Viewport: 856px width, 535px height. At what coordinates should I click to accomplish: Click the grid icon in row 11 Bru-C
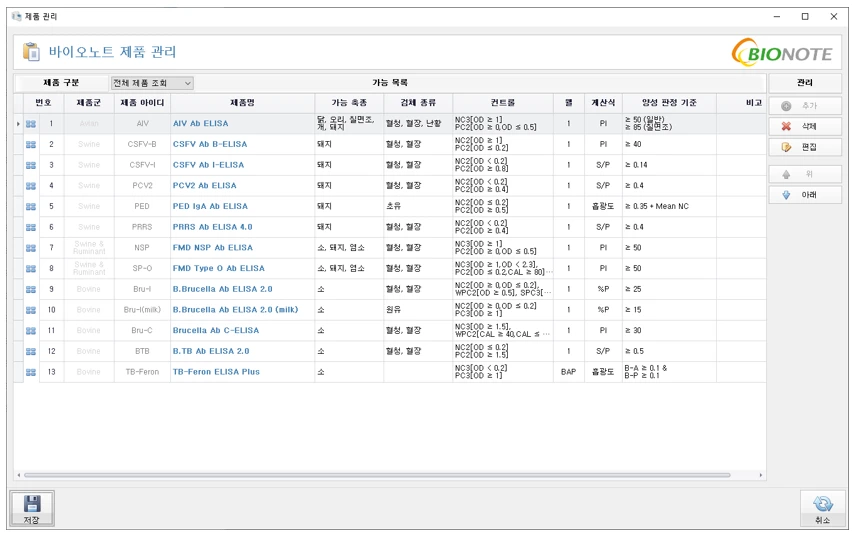point(31,331)
